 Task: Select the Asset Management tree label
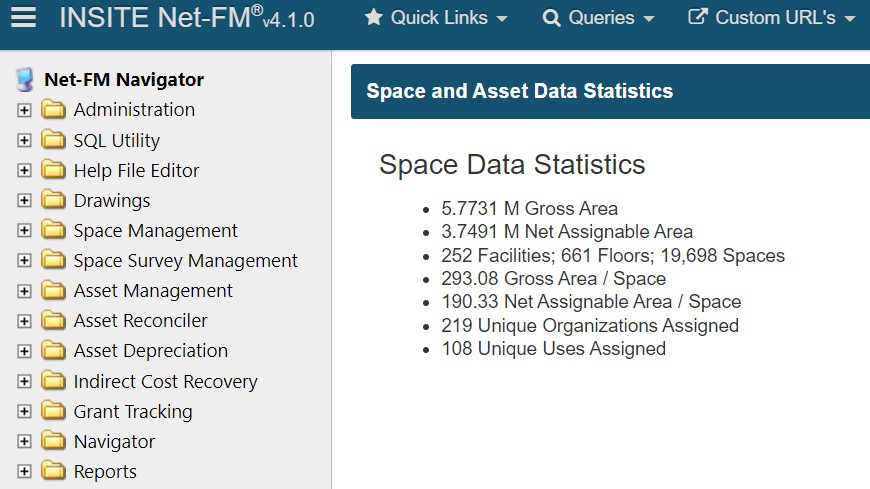(153, 290)
